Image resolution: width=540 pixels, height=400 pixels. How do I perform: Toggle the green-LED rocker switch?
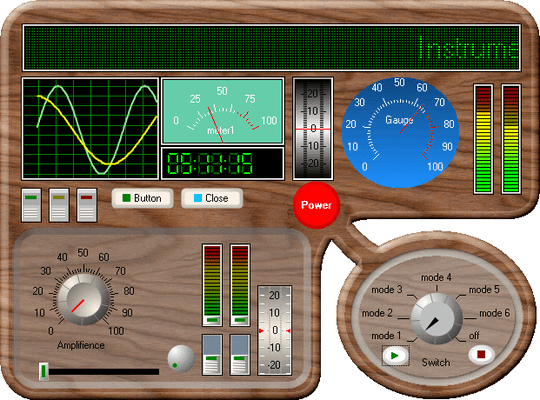[31, 205]
